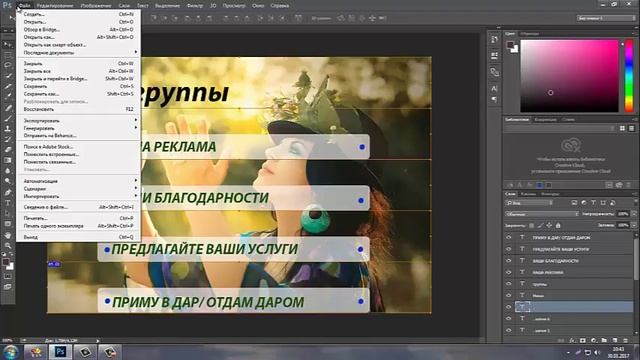Open the blending mode dropdown
Screen dimensions: 640x360
(x=542, y=214)
